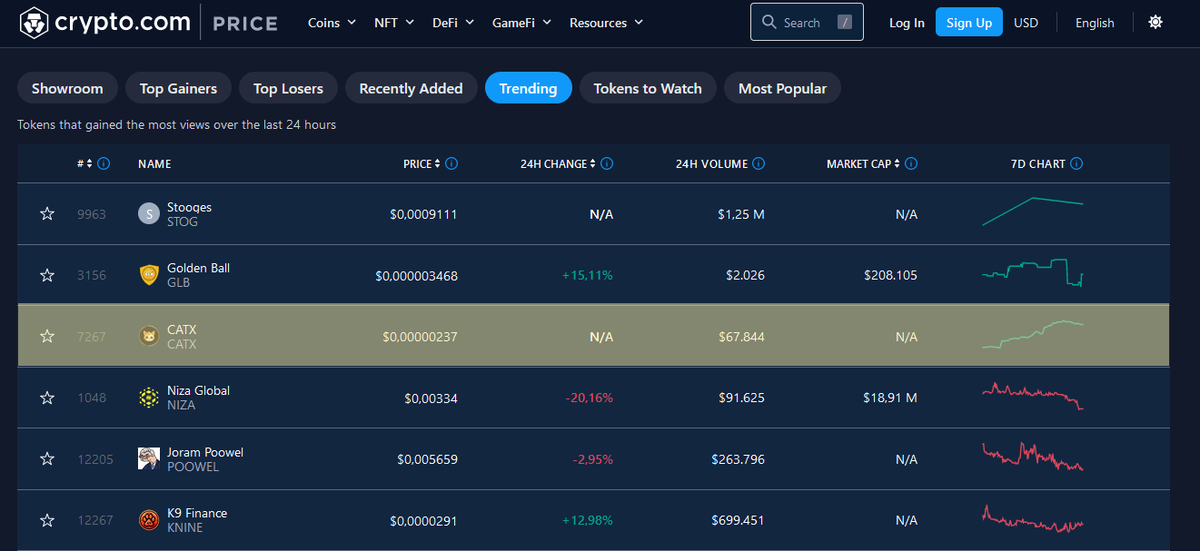Favorite Golden Ball with the star
Viewport: 1200px width, 551px height.
pyautogui.click(x=46, y=275)
